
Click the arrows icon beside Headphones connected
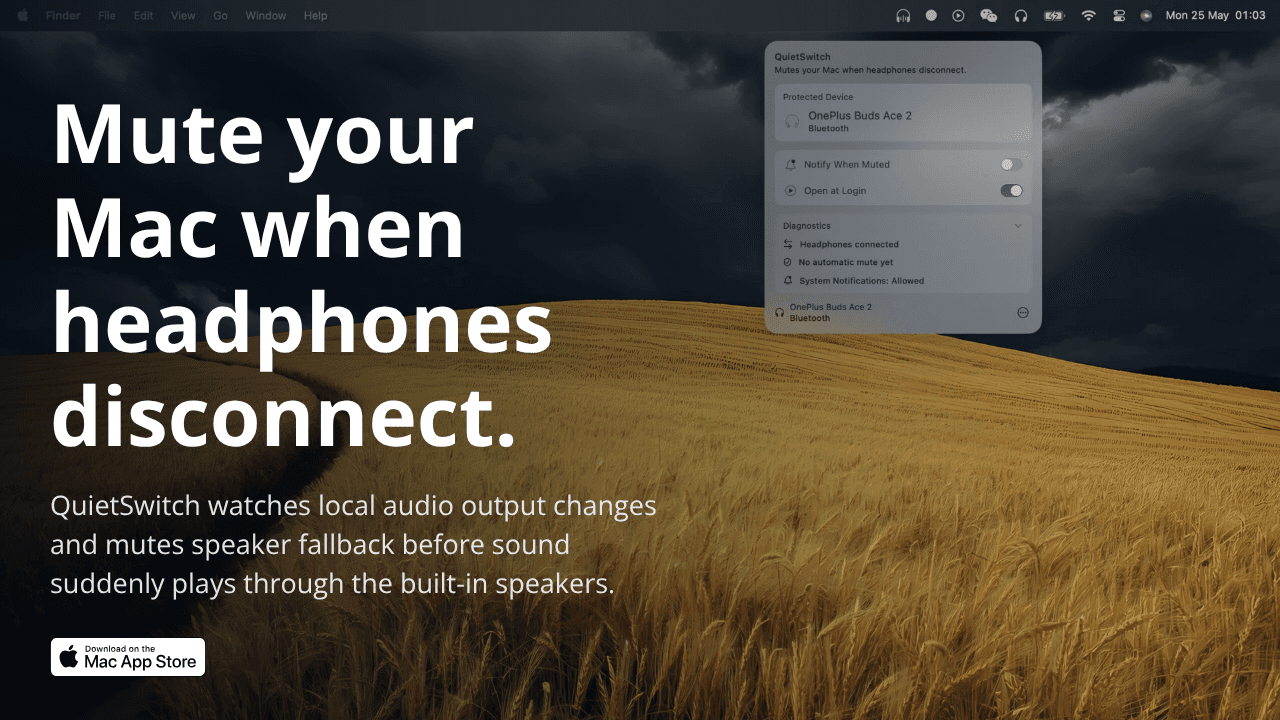pyautogui.click(x=788, y=244)
